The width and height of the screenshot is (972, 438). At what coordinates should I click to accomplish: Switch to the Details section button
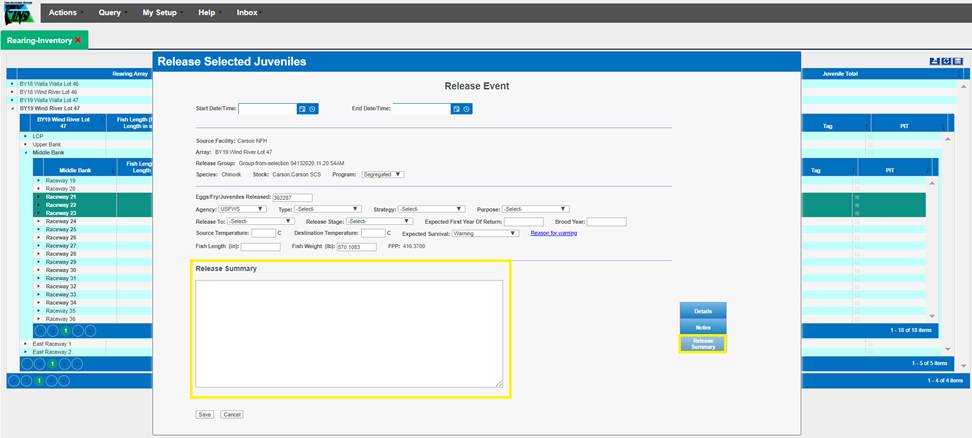tap(703, 312)
